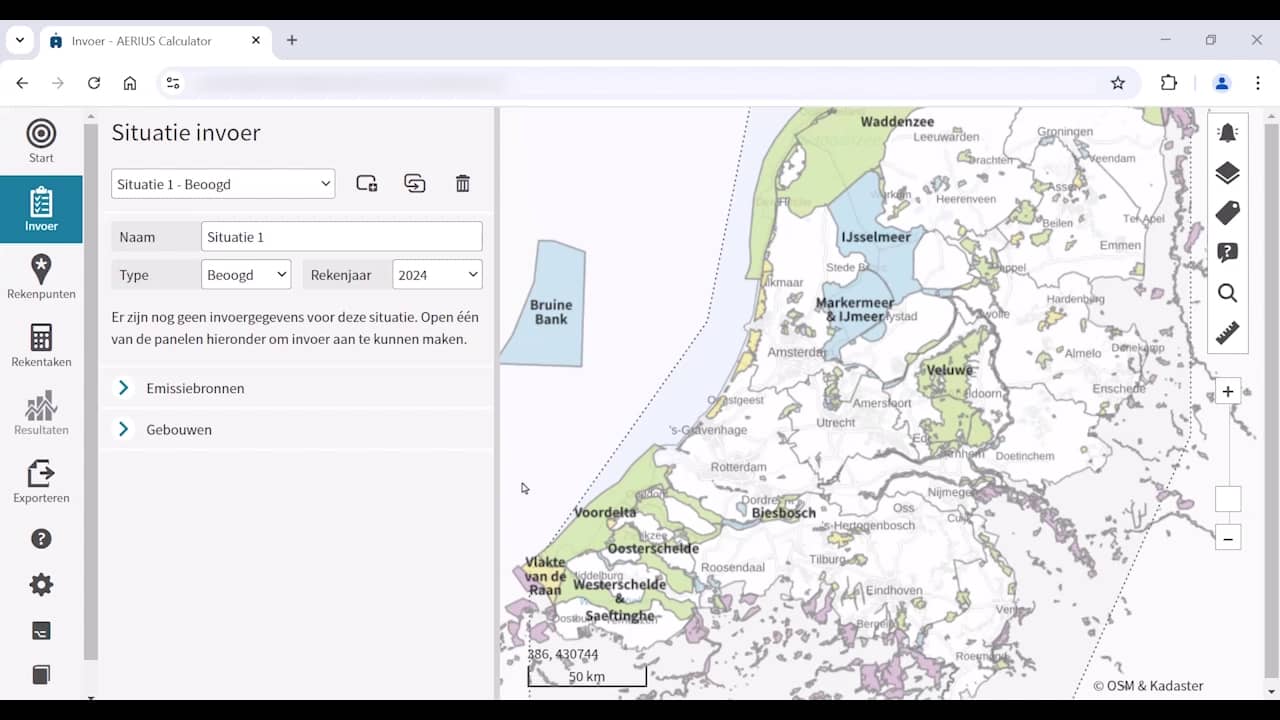Open the Exporteren section

(41, 481)
